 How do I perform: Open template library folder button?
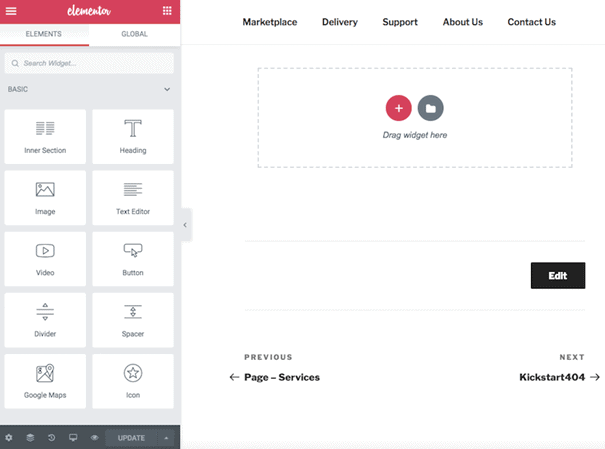coord(431,108)
